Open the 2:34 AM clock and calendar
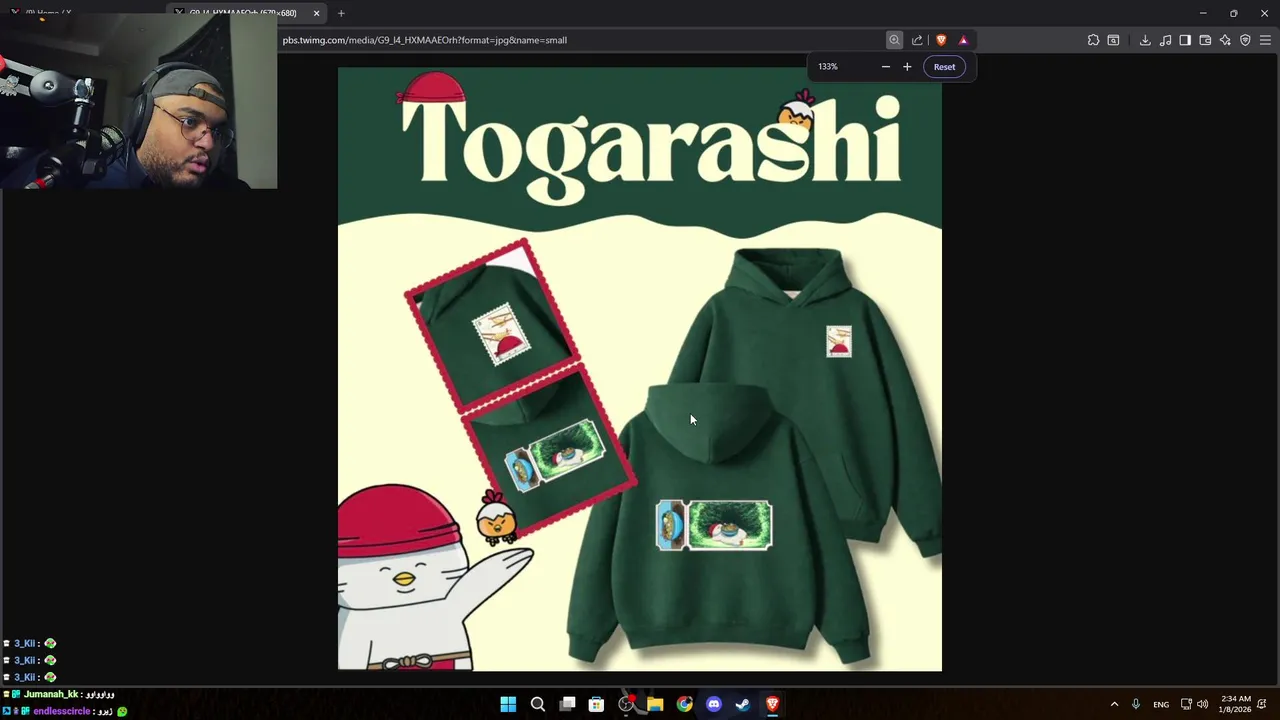This screenshot has height=720, width=1280. [x=1235, y=704]
